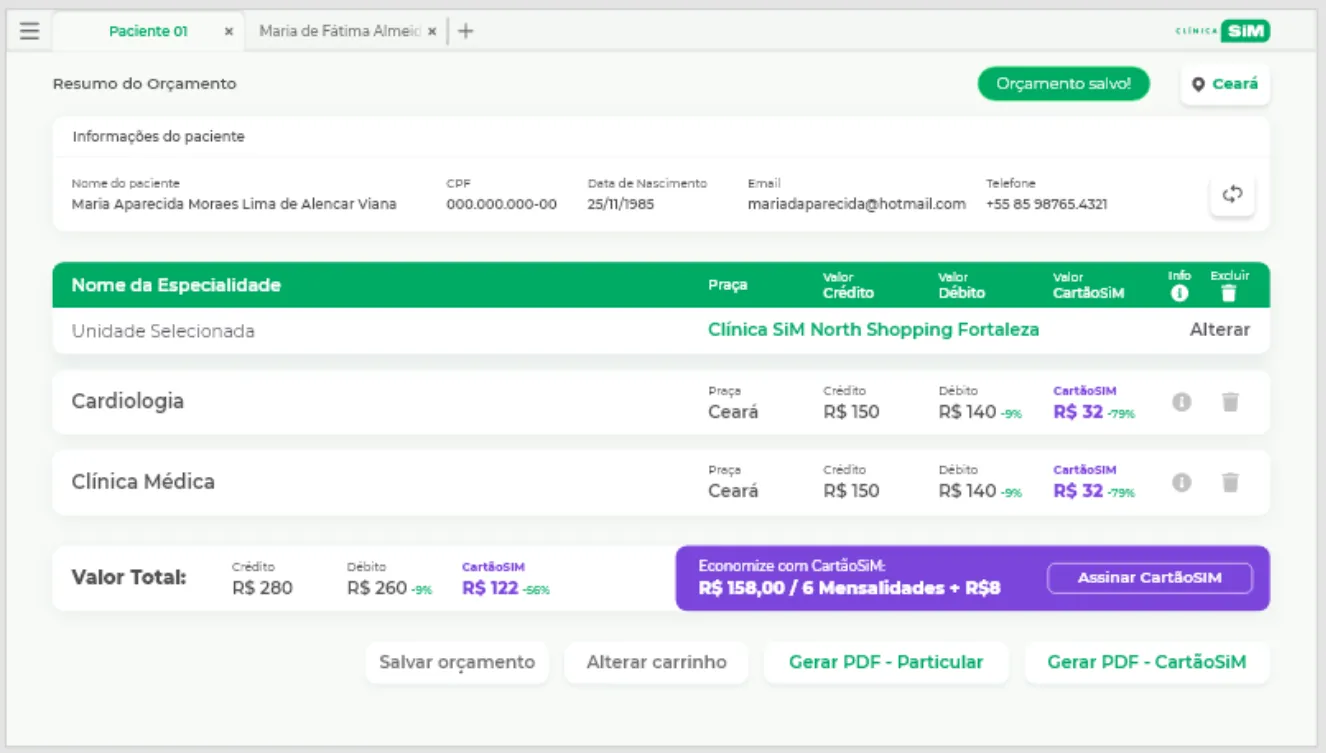Switch to Maria de Fátima tab

coord(339,31)
